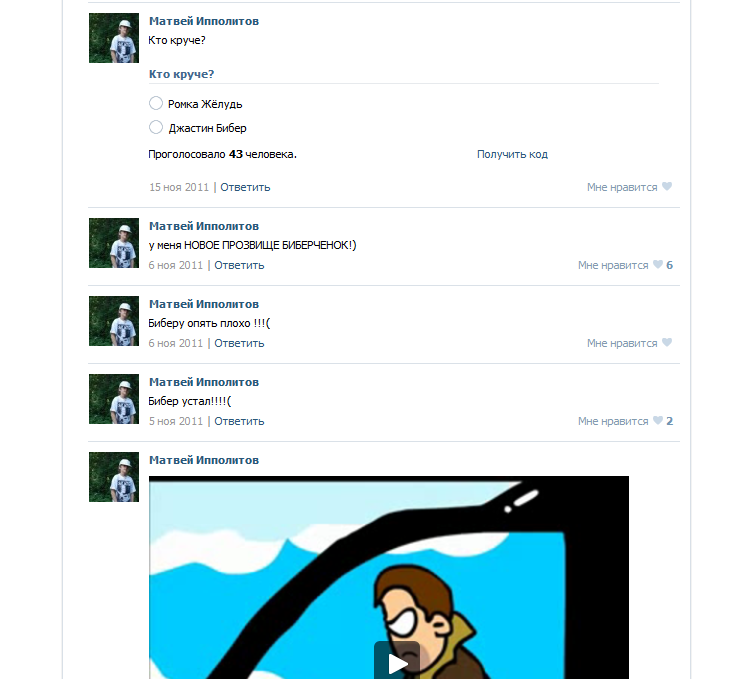Open avatar beside Бибер устал post
Screen dimensions: 730x679
pos(114,399)
